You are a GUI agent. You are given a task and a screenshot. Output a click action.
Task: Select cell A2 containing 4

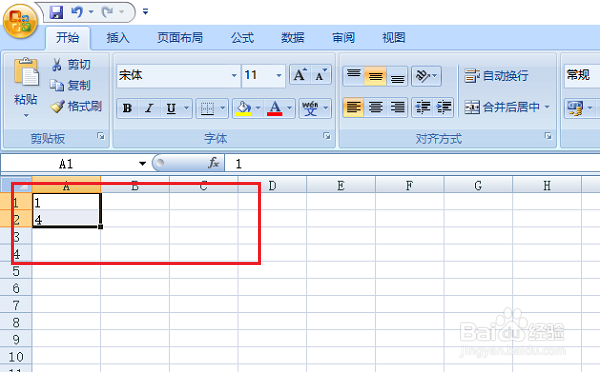click(x=67, y=219)
